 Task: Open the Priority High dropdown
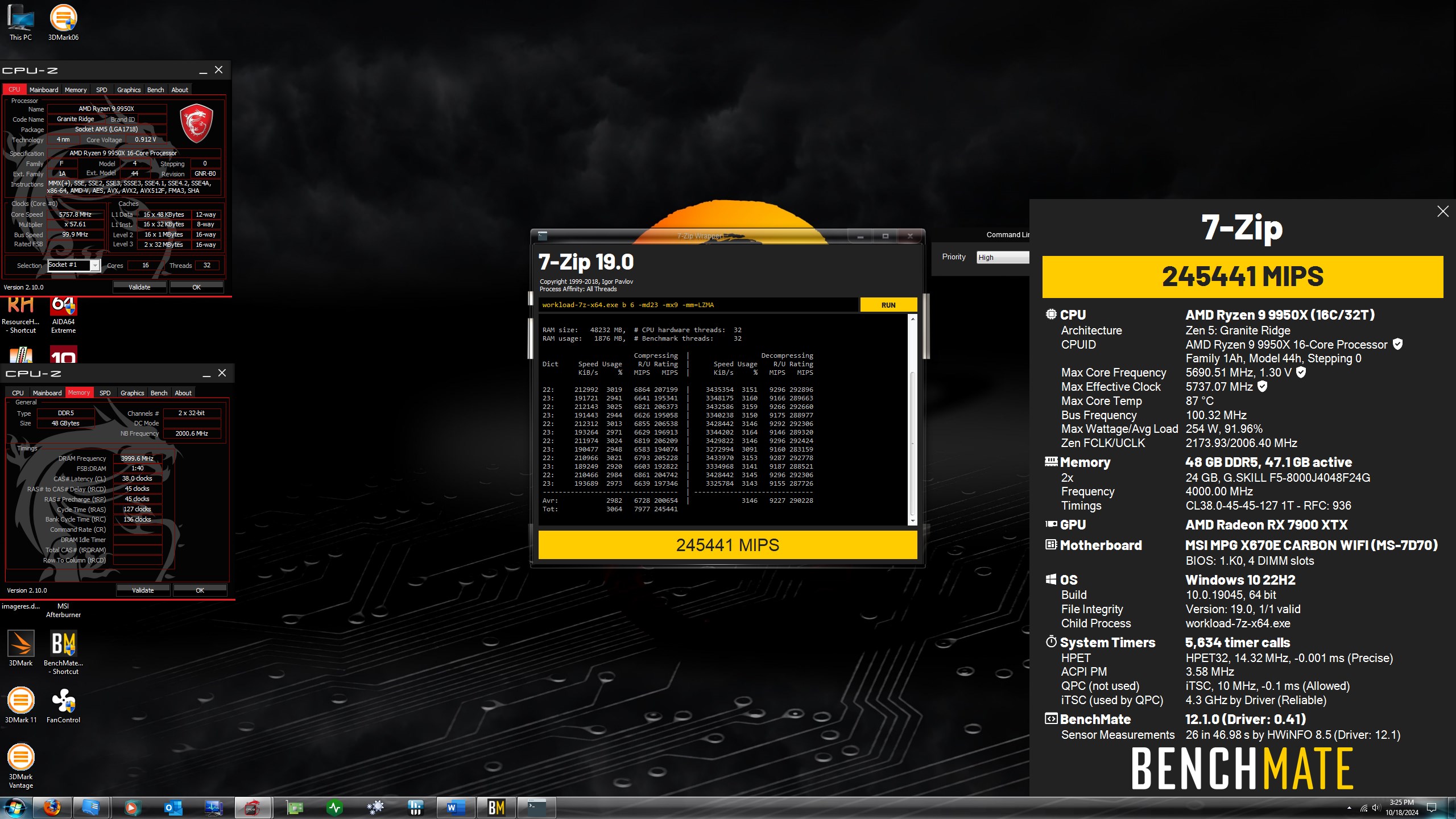[x=1003, y=257]
